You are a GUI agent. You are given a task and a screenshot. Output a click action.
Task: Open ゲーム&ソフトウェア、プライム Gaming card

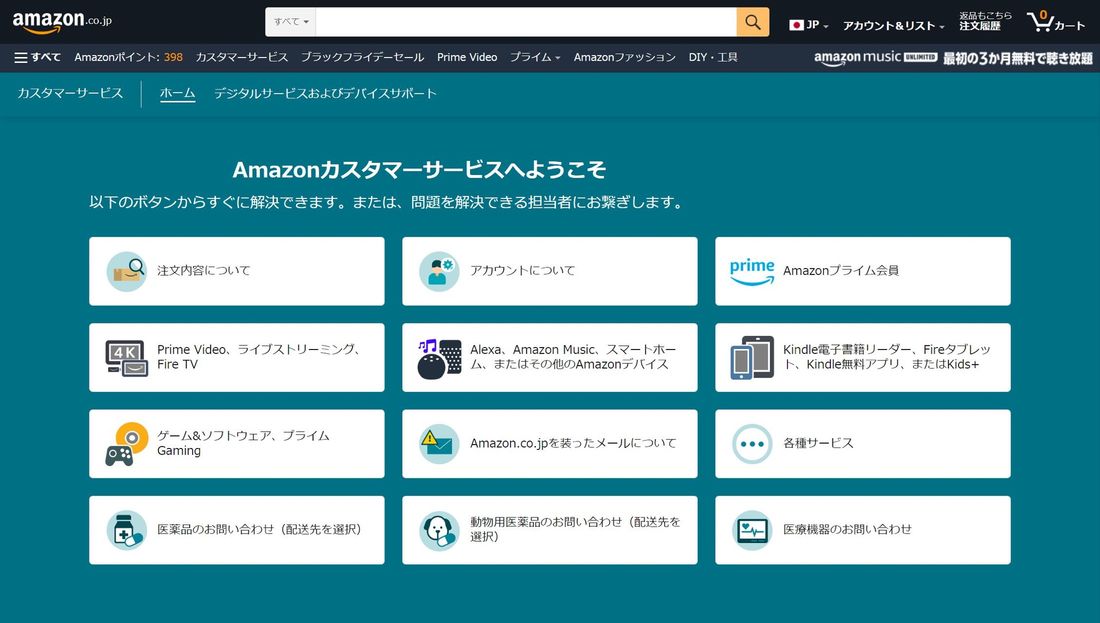[x=237, y=444]
